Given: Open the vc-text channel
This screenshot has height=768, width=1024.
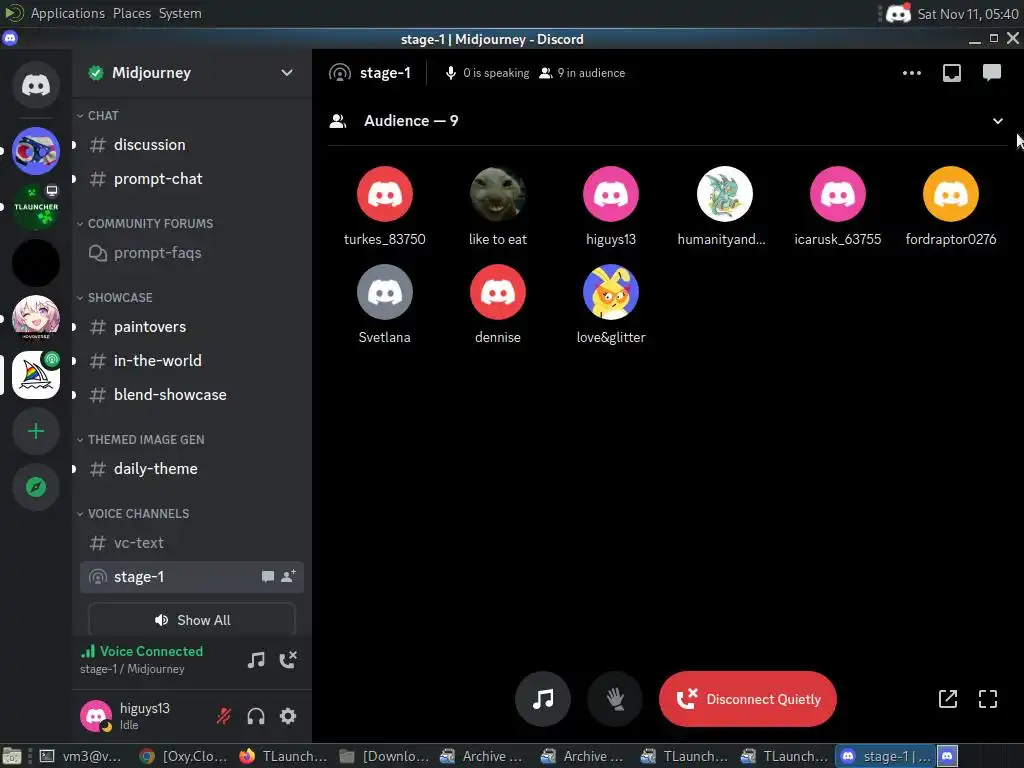Looking at the screenshot, I should point(191,543).
